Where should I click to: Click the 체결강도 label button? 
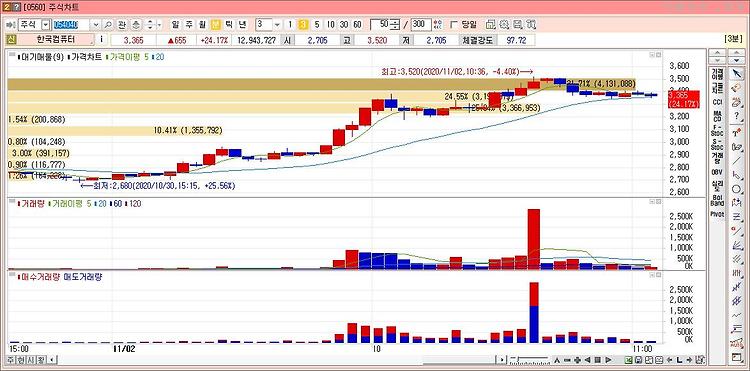478,40
